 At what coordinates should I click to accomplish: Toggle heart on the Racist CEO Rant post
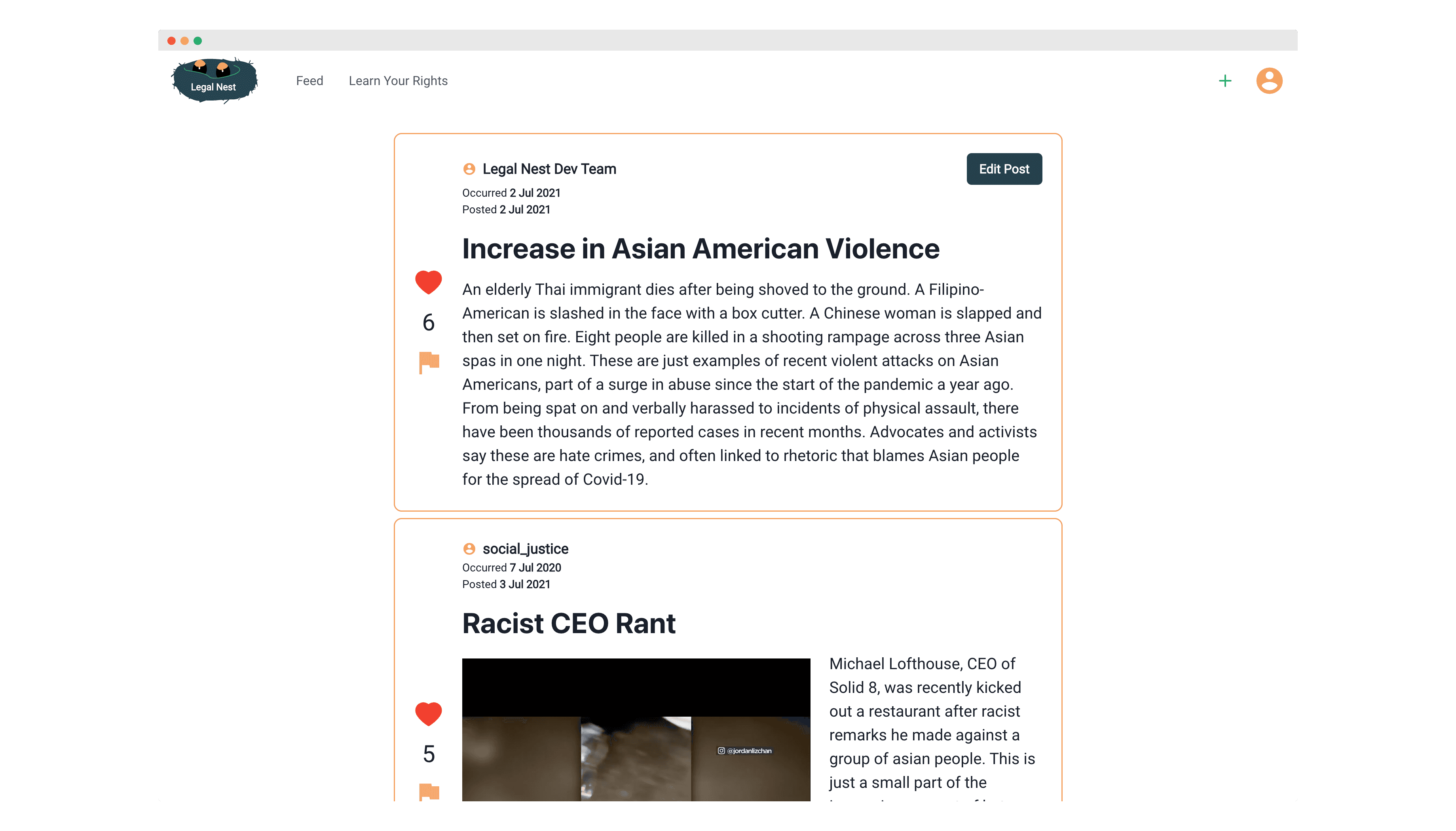[x=428, y=713]
